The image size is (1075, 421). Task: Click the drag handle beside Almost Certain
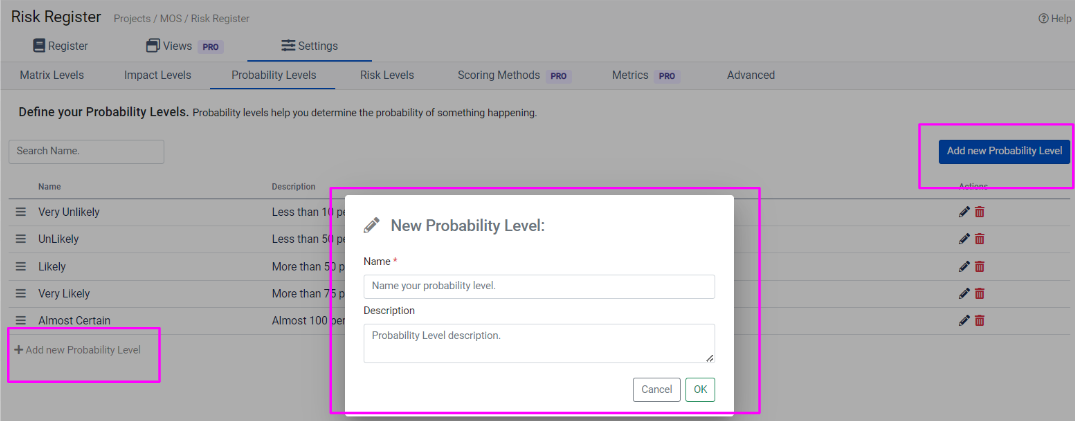[x=20, y=320]
